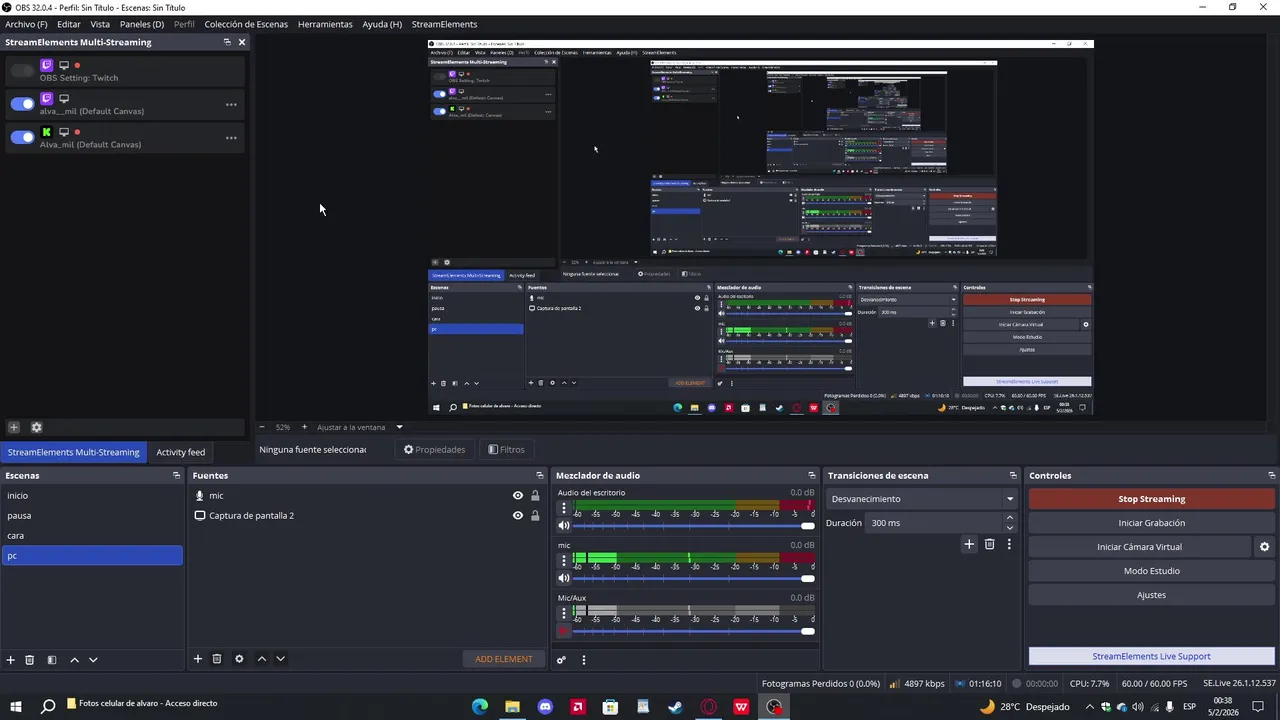
Task: Move selected scene down
Action: pyautogui.click(x=93, y=660)
